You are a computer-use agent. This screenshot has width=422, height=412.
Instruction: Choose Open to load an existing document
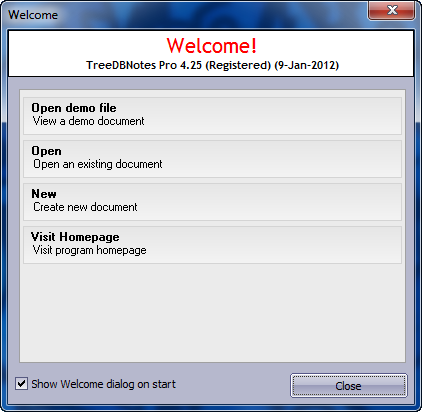coord(212,159)
